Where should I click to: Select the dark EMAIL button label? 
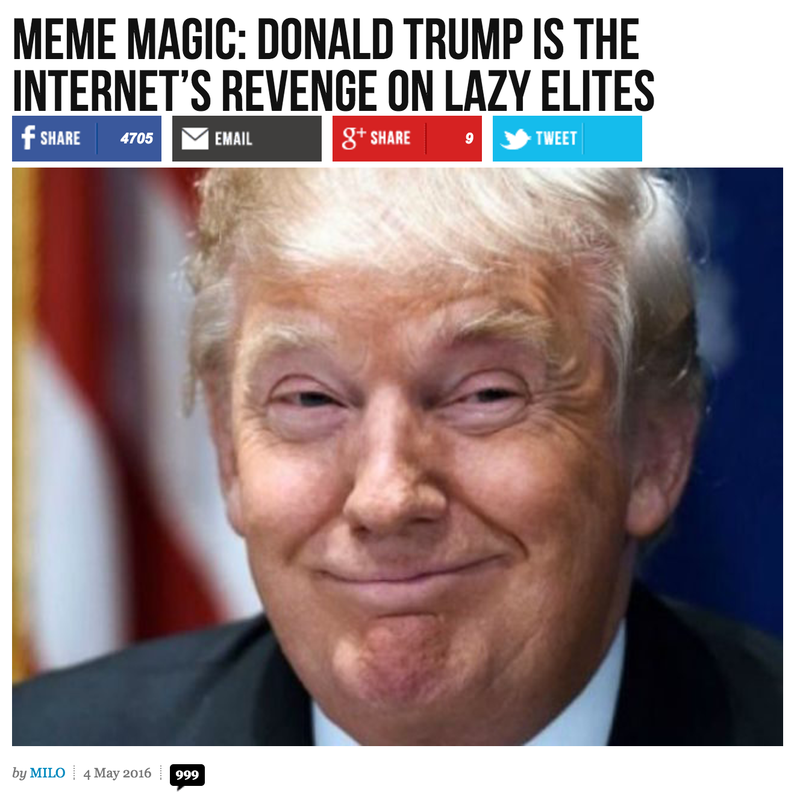(233, 138)
